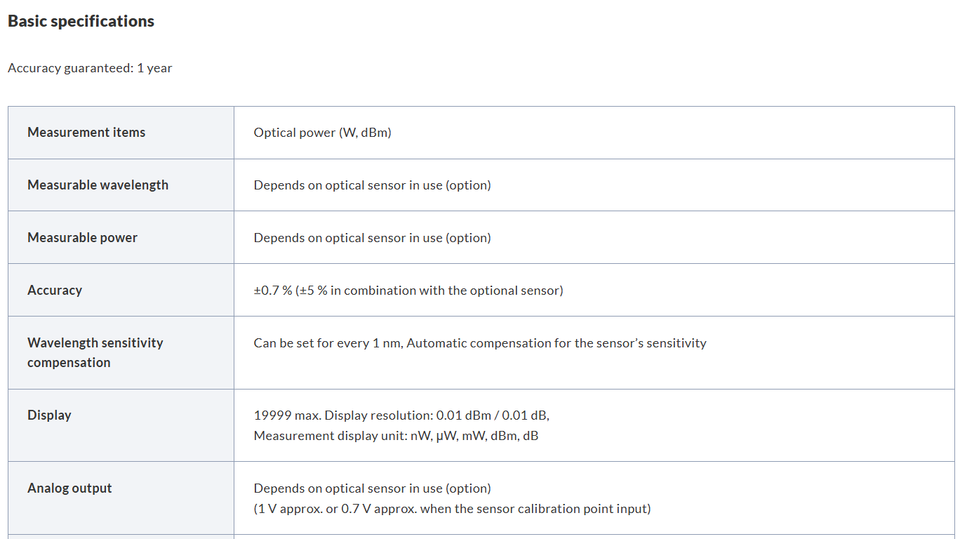Click the Wavelength sensitivity compensation label
Viewport: 960px width, 539px height.
(x=95, y=353)
